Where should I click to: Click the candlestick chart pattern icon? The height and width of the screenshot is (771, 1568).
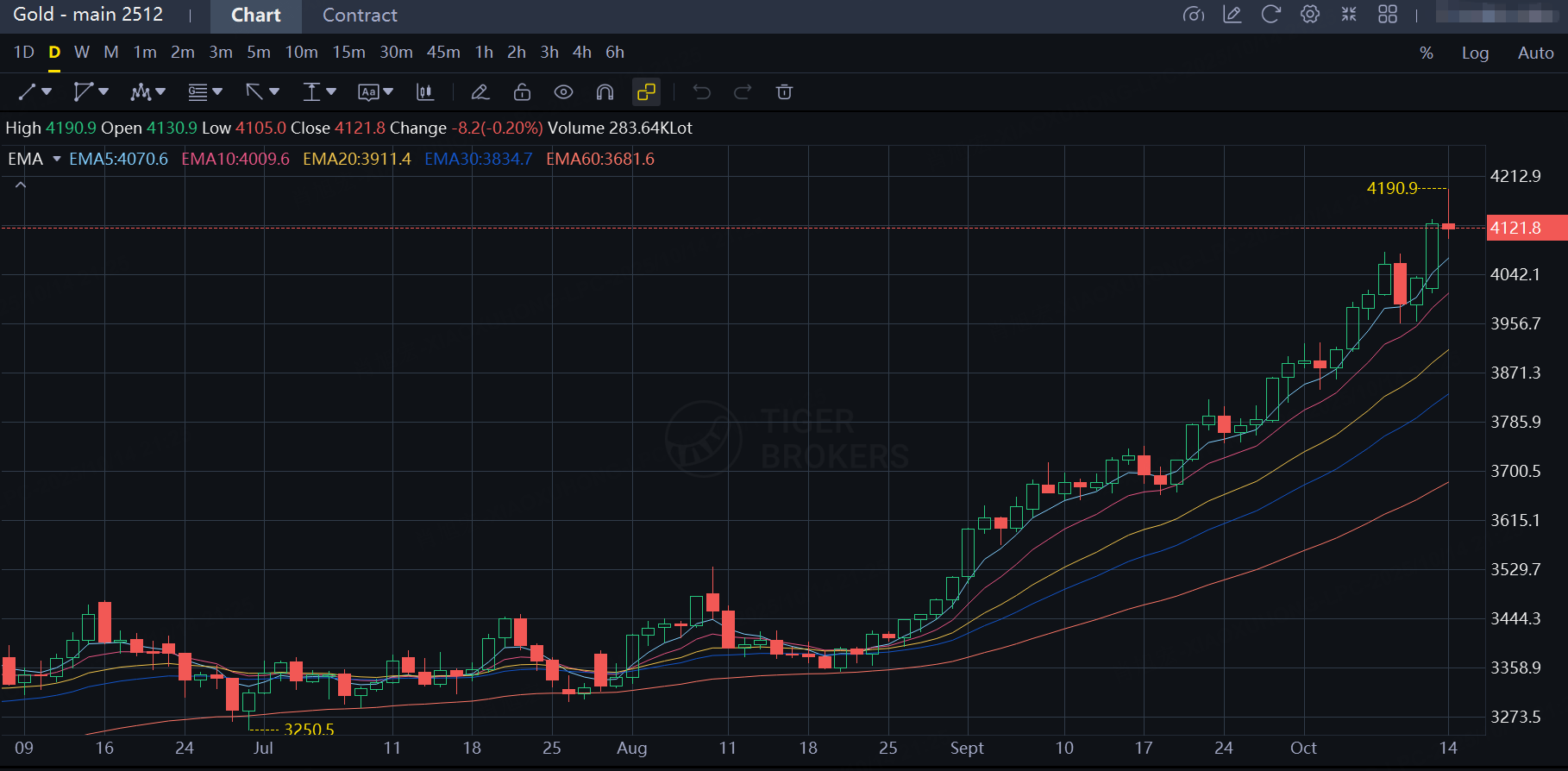point(425,92)
